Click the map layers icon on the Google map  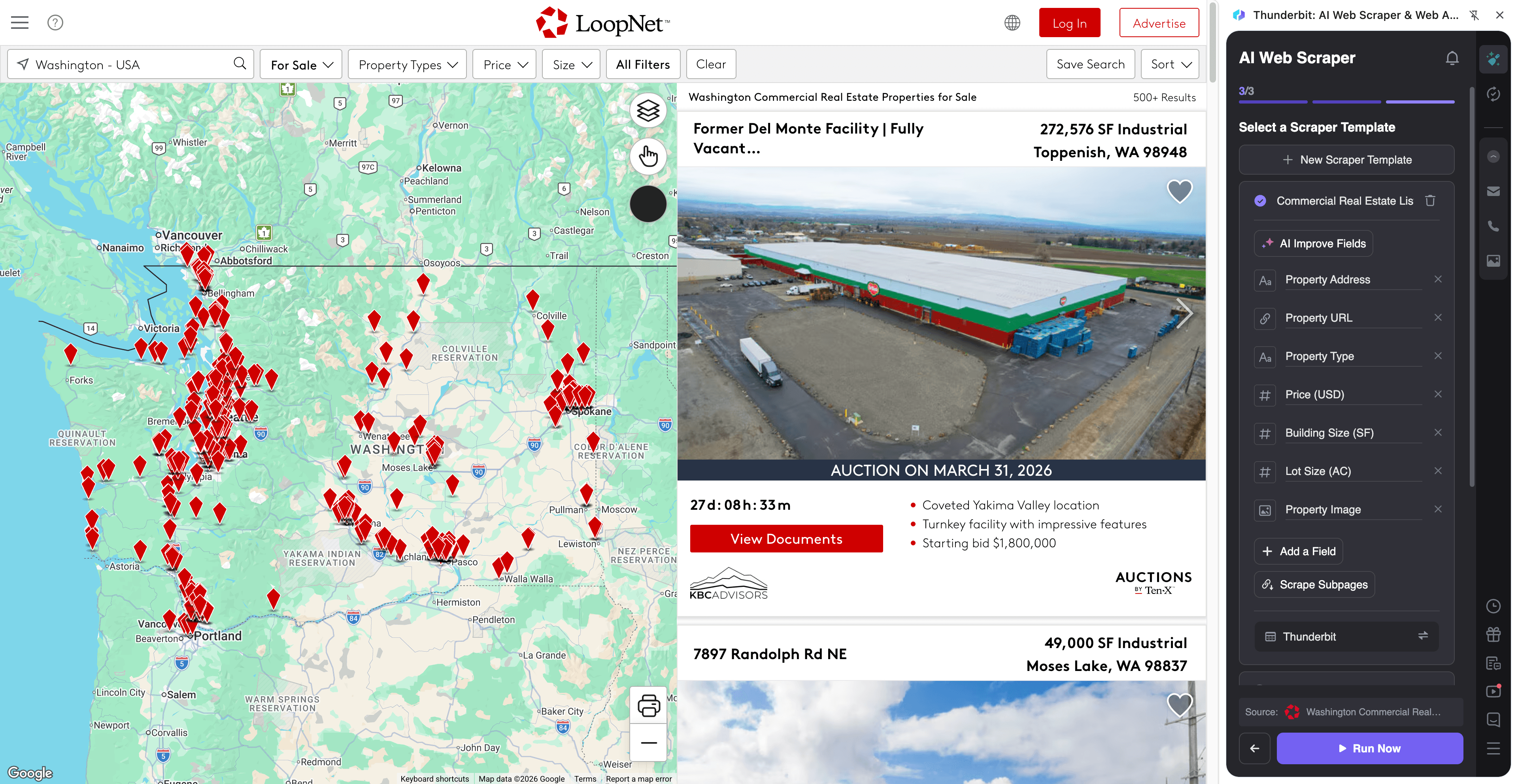tap(648, 109)
